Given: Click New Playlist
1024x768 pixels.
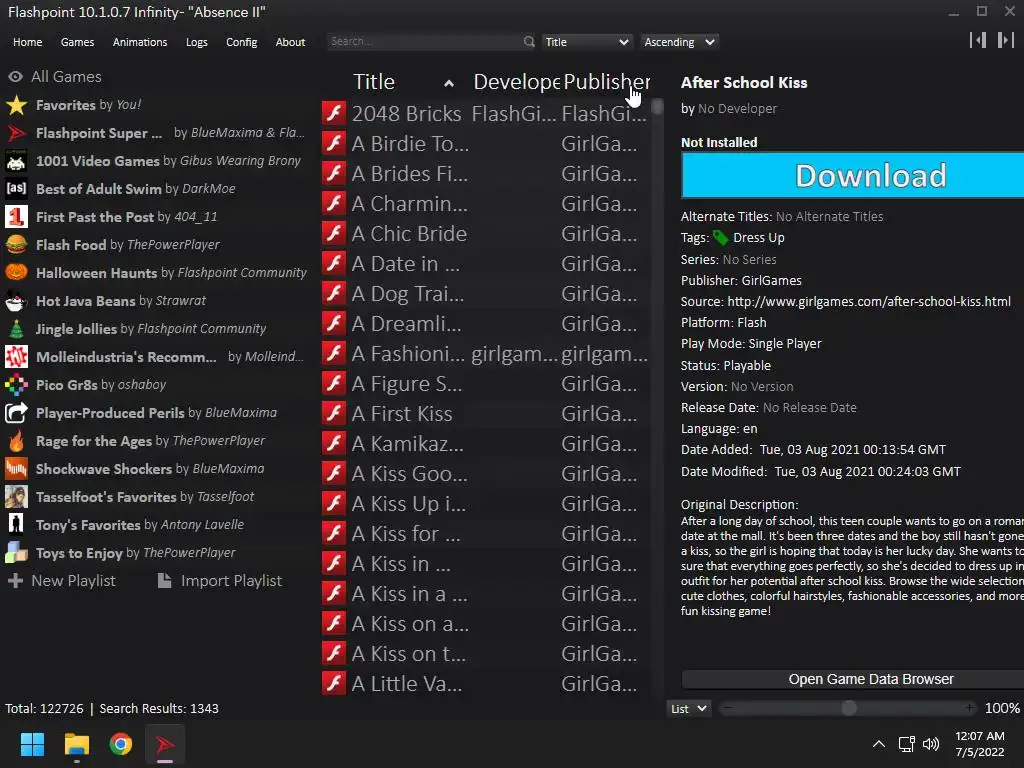Looking at the screenshot, I should 61,581.
